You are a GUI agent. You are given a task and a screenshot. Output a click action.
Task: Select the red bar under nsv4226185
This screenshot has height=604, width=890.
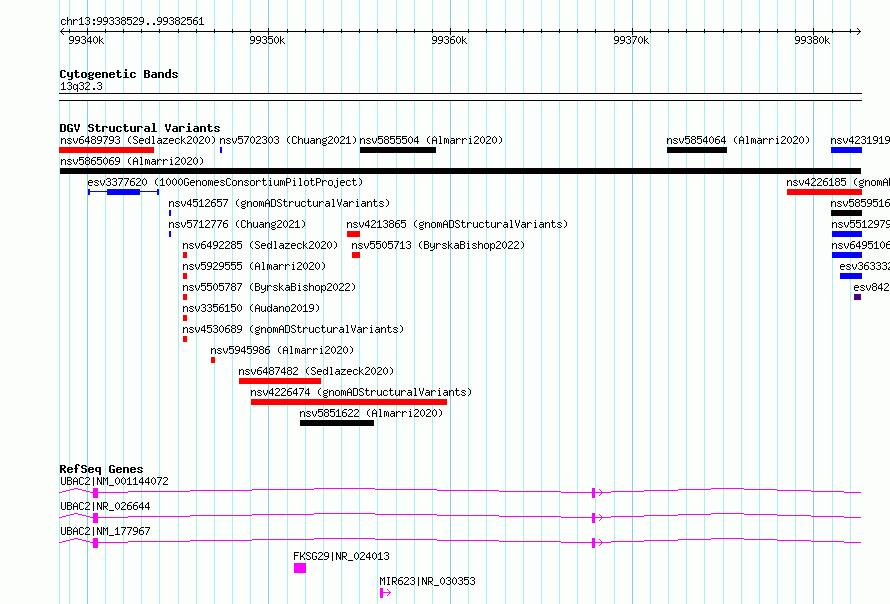coord(824,192)
